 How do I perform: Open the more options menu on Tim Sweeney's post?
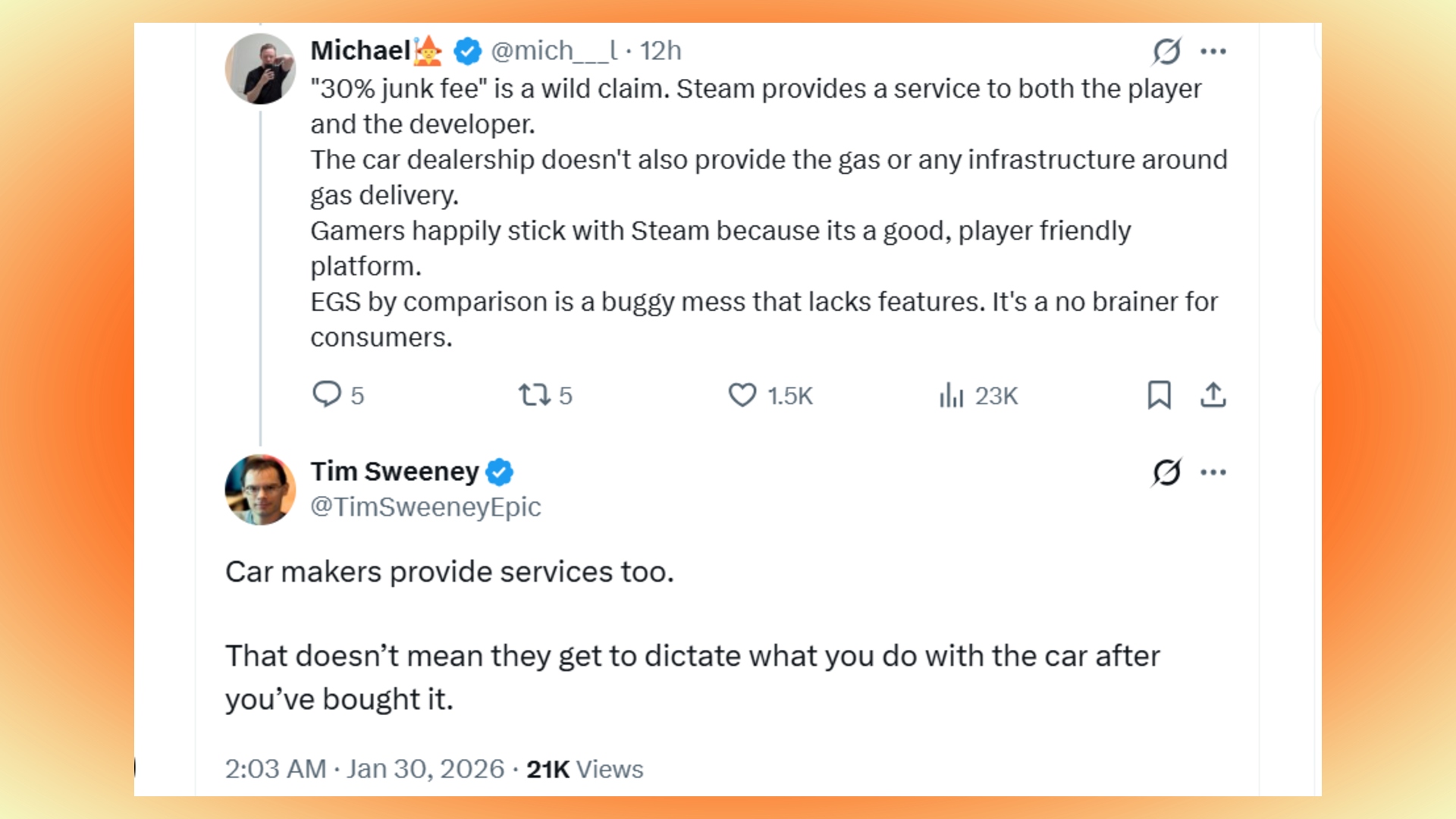pyautogui.click(x=1214, y=471)
